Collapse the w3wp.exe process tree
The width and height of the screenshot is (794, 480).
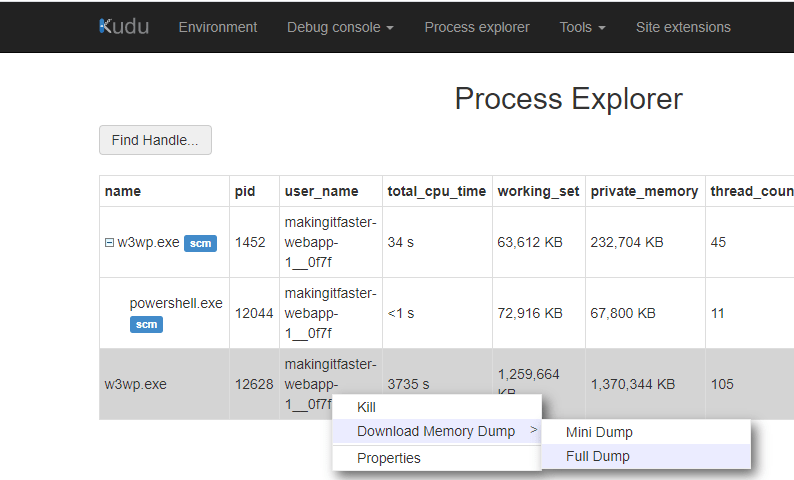tap(109, 242)
